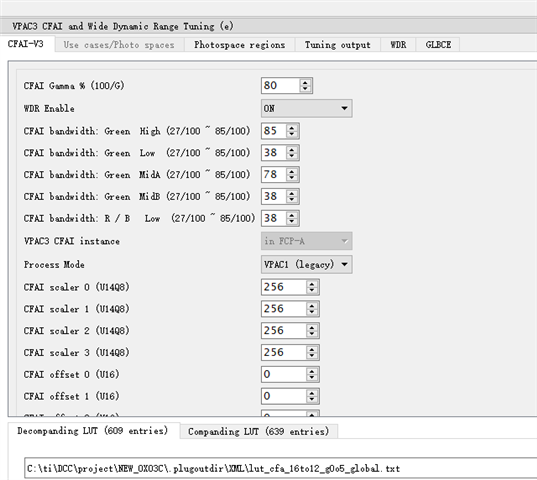Click the Process Mode label

point(54,265)
